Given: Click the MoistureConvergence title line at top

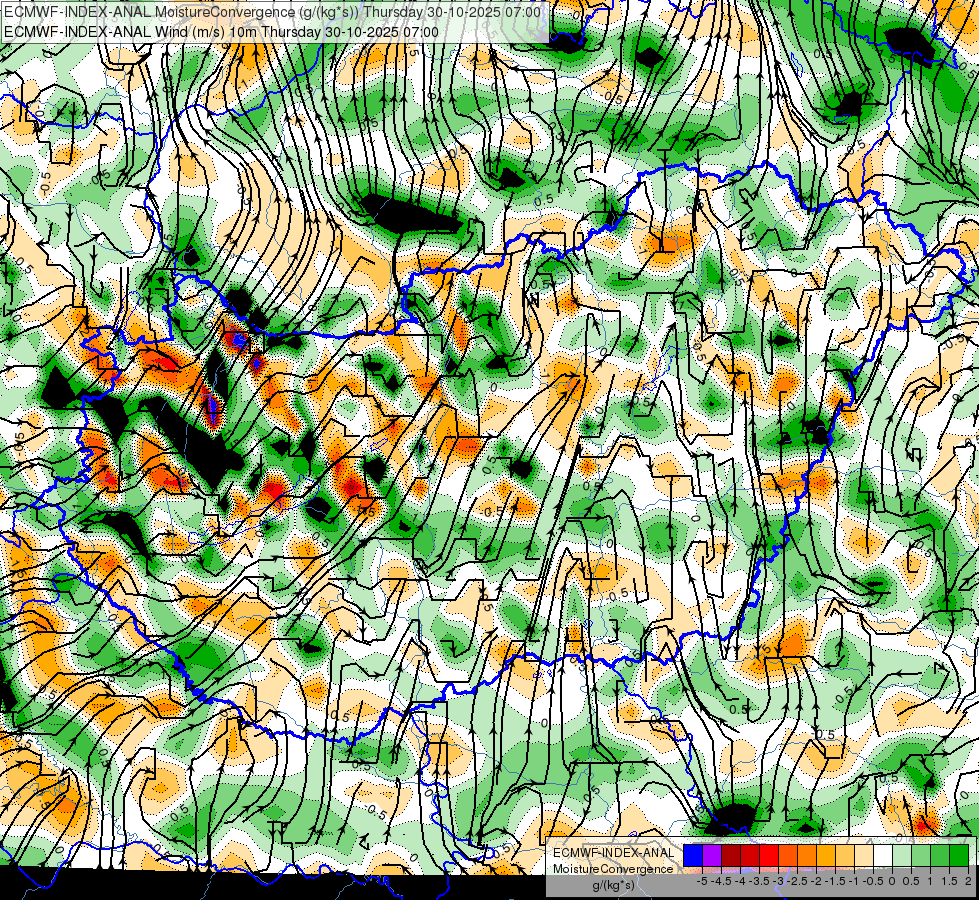Looking at the screenshot, I should (x=272, y=12).
